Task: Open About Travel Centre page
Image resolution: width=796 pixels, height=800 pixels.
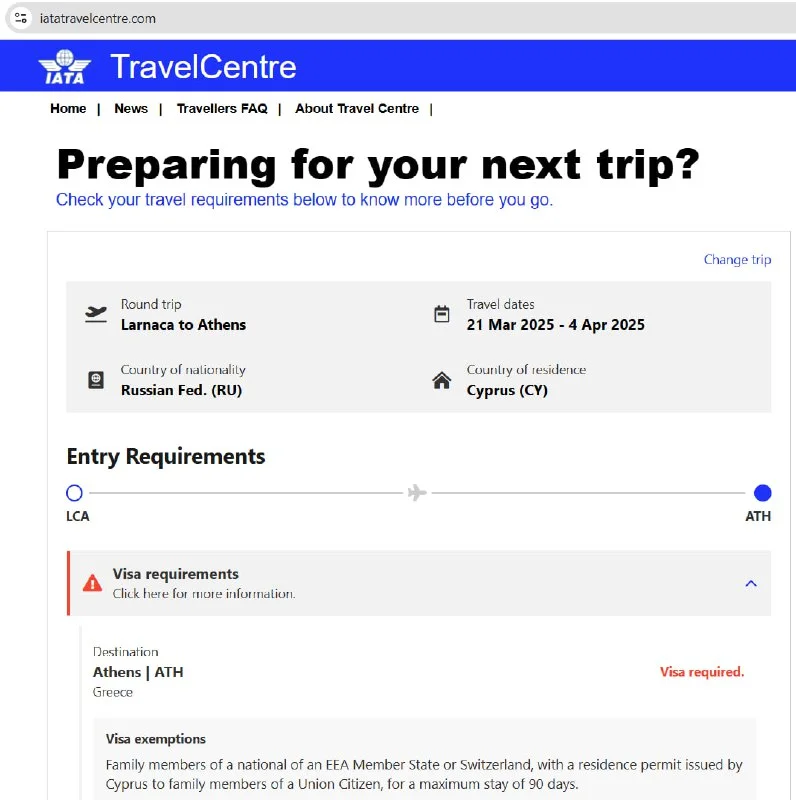Action: tap(357, 108)
